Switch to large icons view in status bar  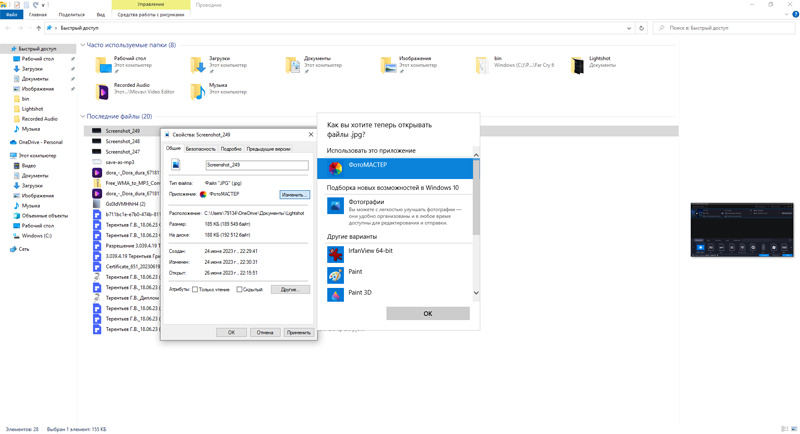tap(793, 429)
